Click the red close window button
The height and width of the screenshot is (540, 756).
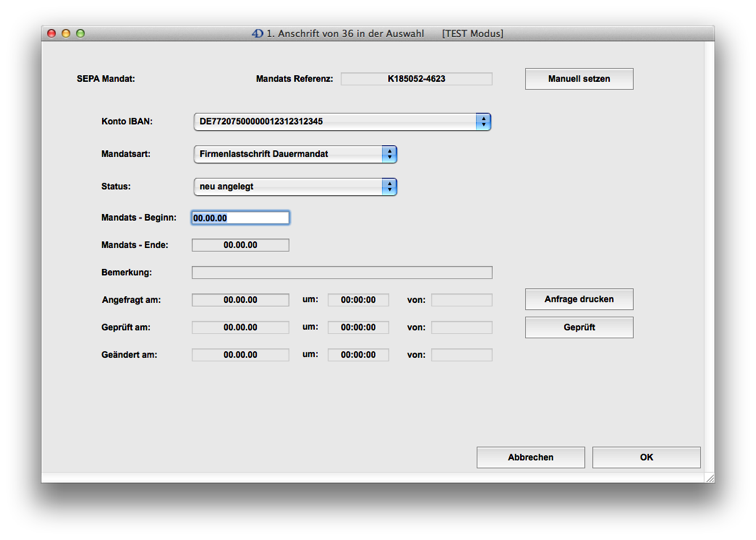pos(52,33)
